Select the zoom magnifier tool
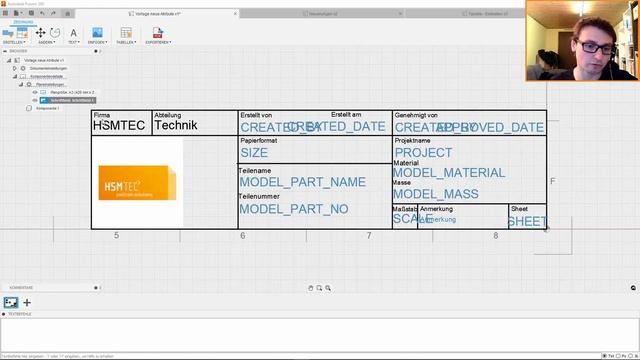This screenshot has height=360, width=640. (x=328, y=288)
